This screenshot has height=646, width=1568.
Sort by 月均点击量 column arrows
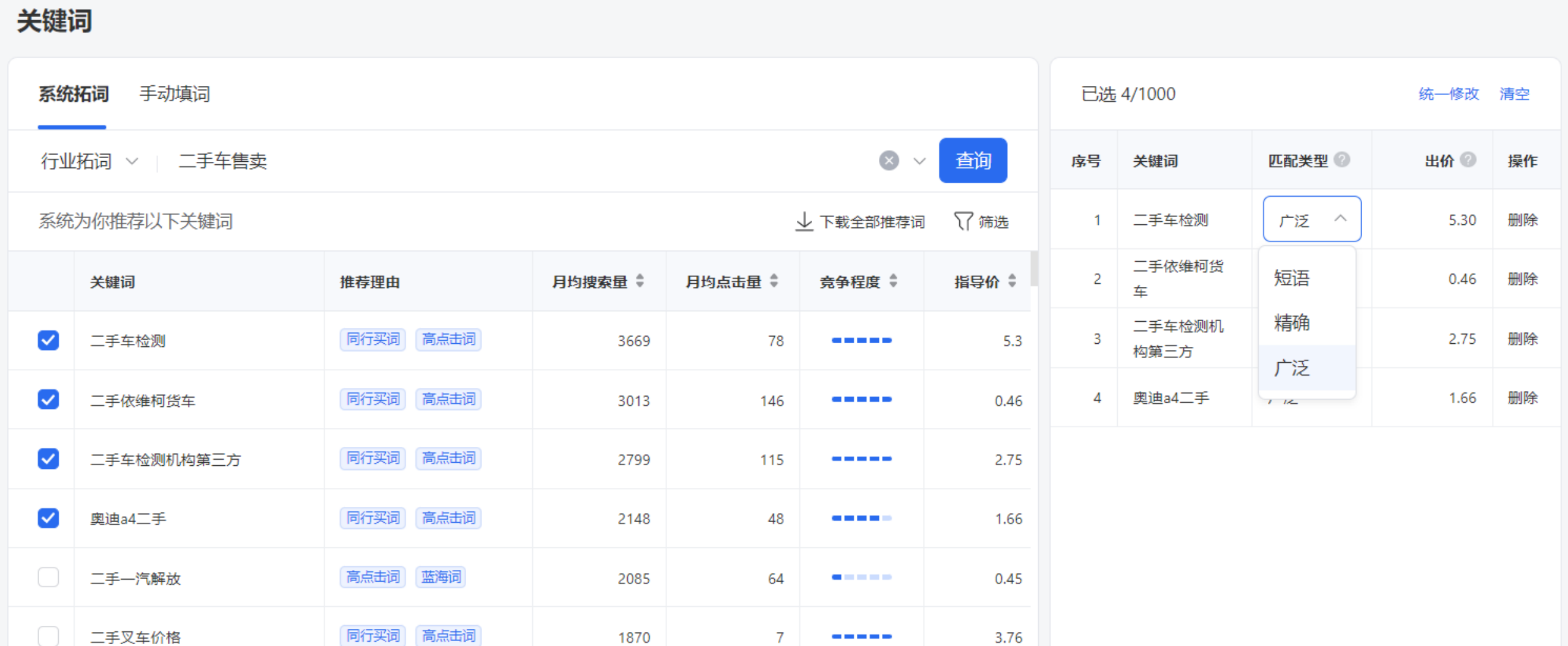pyautogui.click(x=774, y=281)
